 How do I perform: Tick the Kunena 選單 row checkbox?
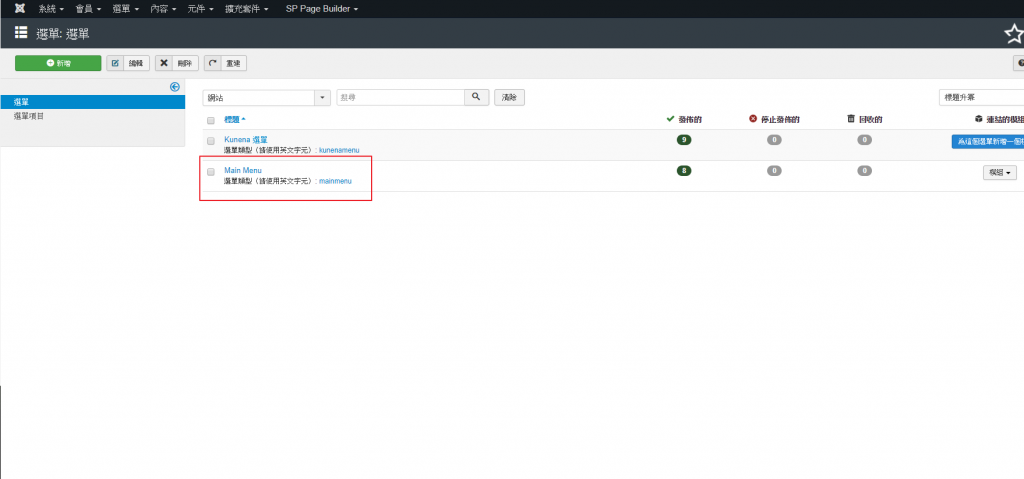211,141
